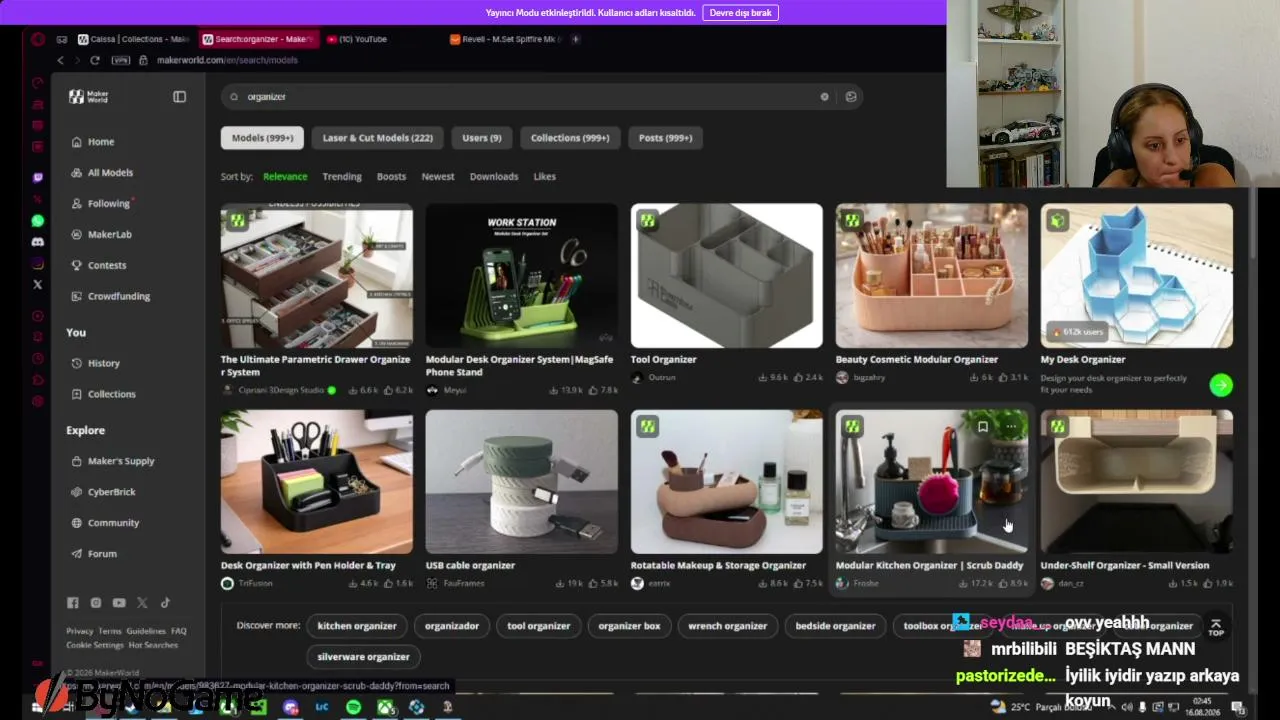The image size is (1280, 720).
Task: Sort results by Downloads
Action: click(x=494, y=177)
